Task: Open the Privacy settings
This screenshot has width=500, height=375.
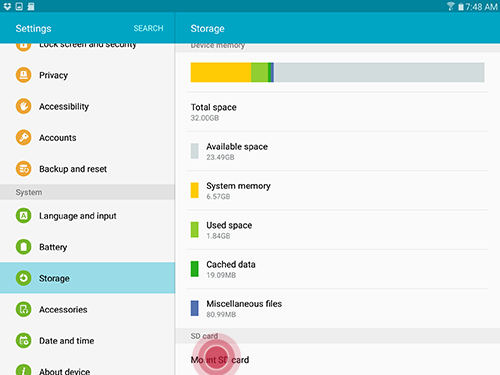Action: coord(87,75)
